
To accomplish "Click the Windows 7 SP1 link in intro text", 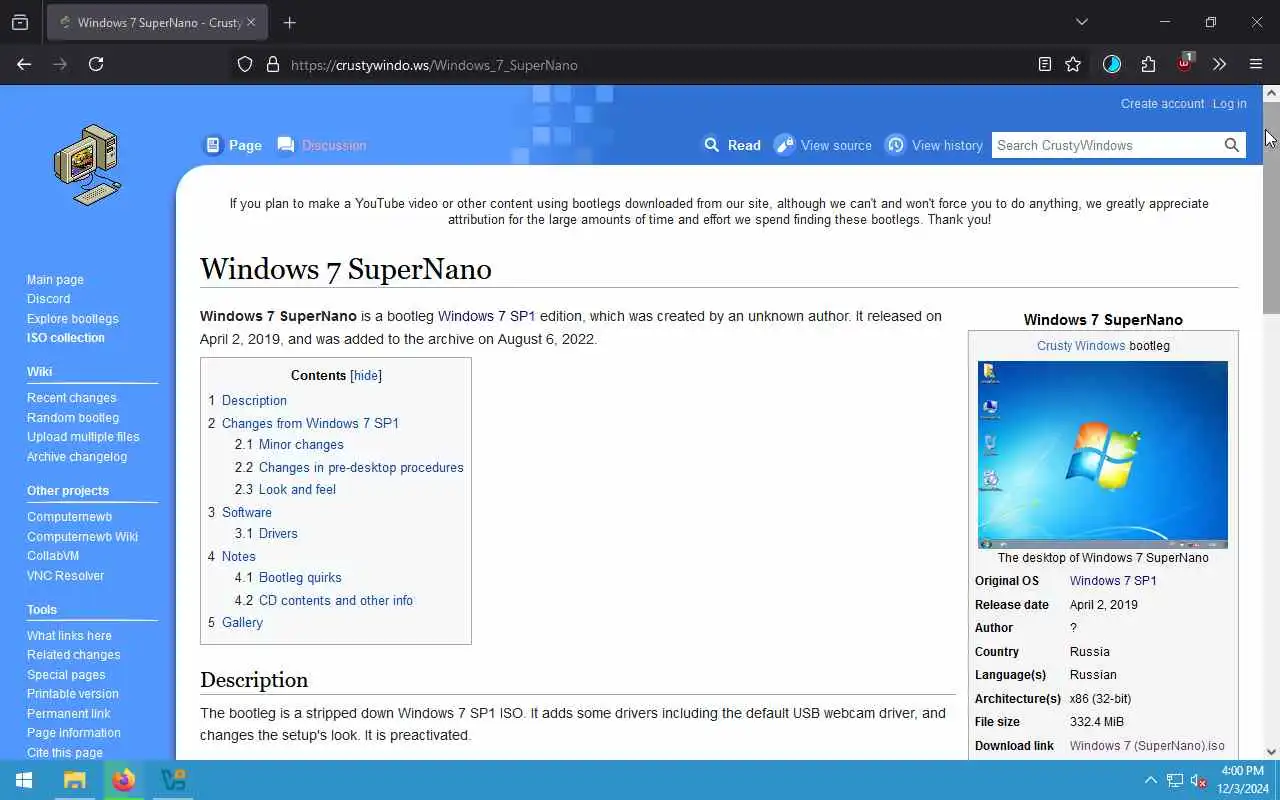I will (486, 316).
